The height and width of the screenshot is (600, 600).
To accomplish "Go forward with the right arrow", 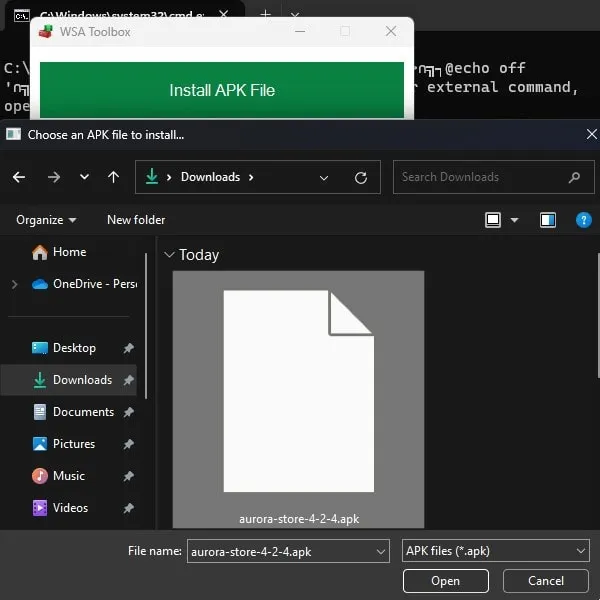I will point(54,177).
